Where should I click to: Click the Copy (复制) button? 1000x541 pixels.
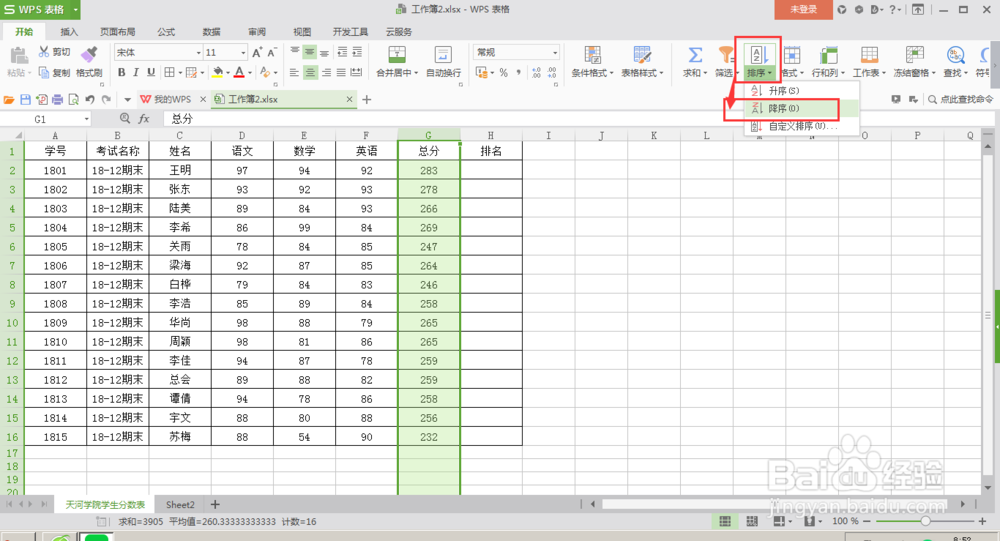[54, 73]
